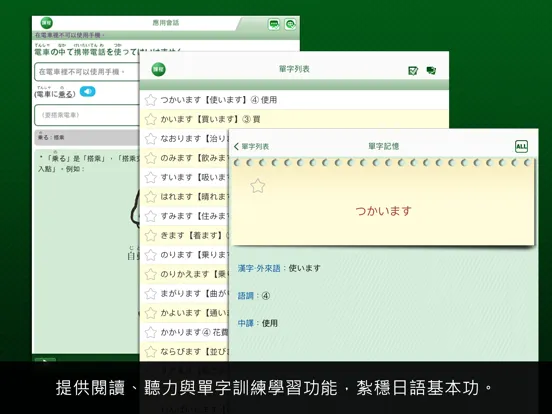Go back via 單字列表 back button

251,146
